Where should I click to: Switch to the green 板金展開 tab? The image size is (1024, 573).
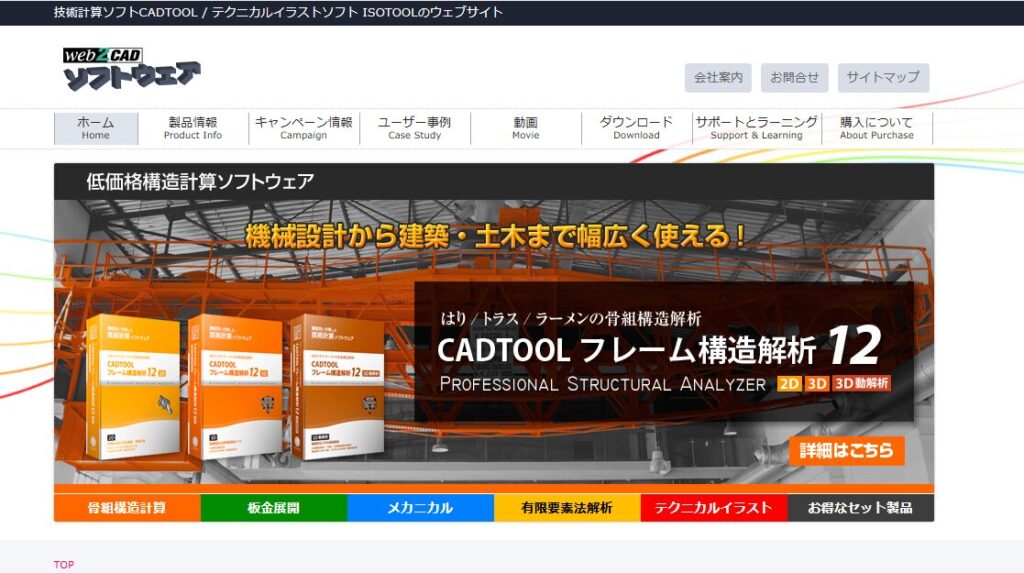274,508
